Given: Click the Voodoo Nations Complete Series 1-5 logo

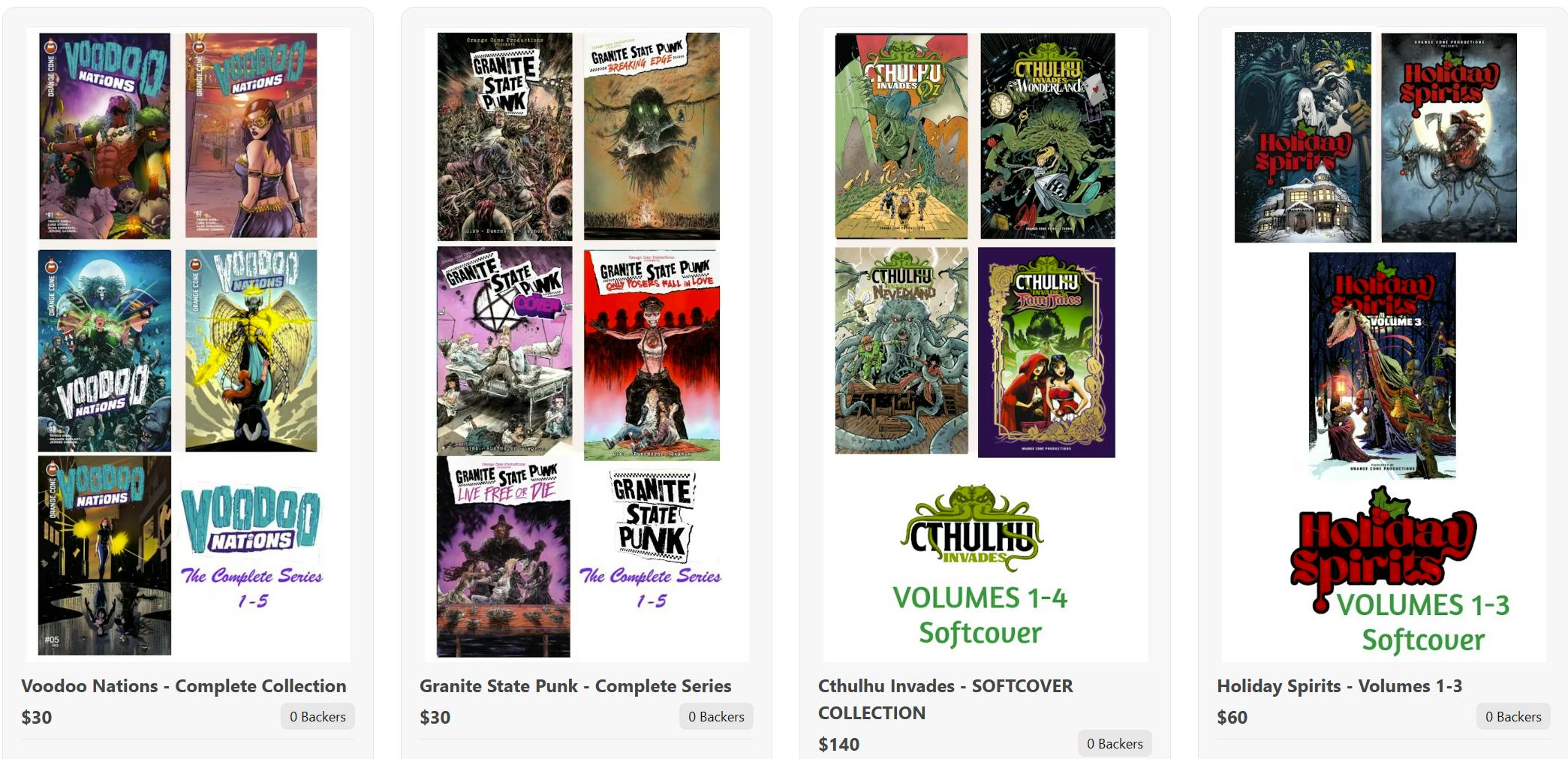Looking at the screenshot, I should pyautogui.click(x=251, y=548).
